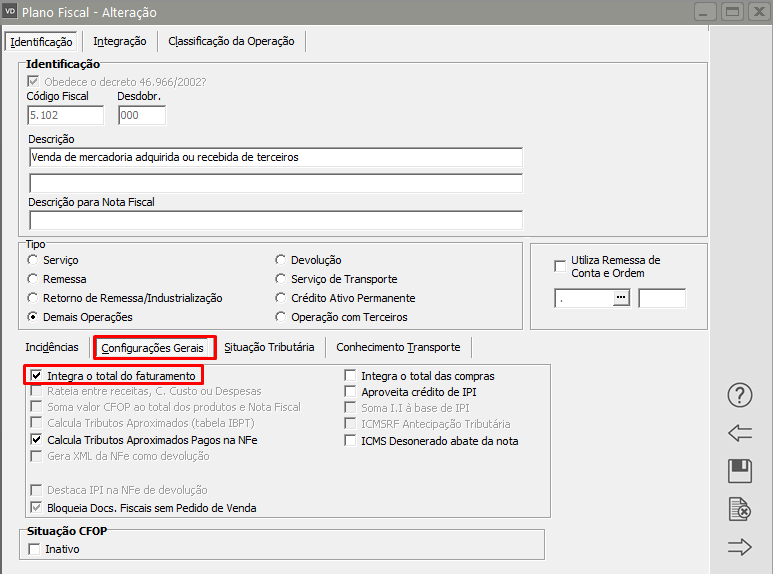Click the cancel document icon
The image size is (773, 574).
click(x=739, y=509)
